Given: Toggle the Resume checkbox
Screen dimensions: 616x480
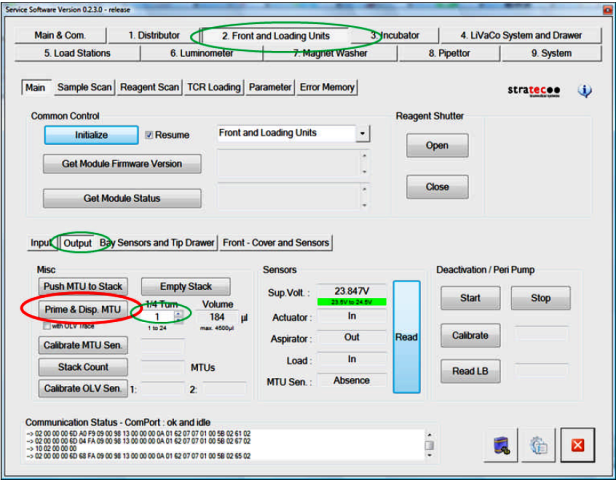Looking at the screenshot, I should pyautogui.click(x=150, y=135).
